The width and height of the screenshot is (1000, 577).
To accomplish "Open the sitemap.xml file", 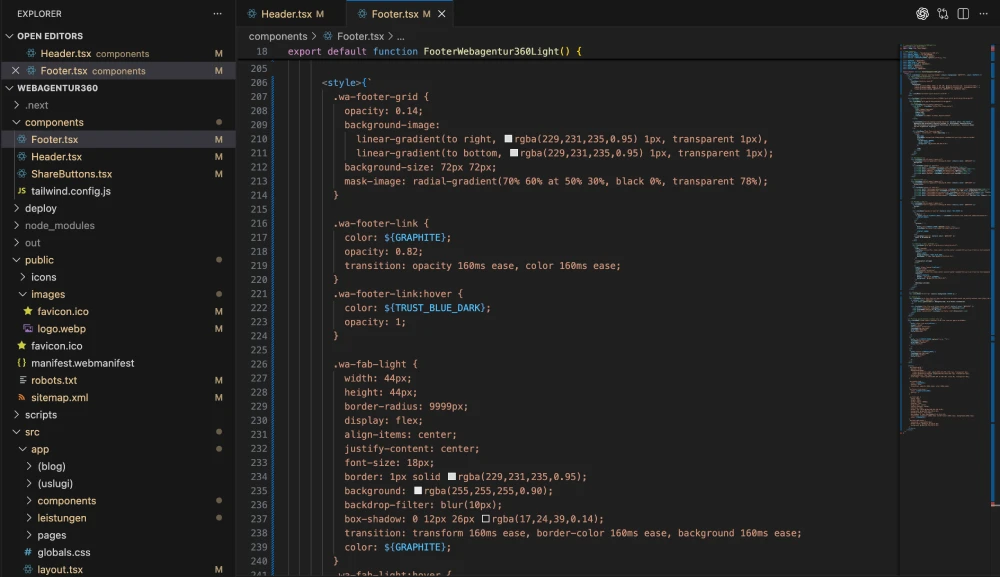I will tap(59, 397).
